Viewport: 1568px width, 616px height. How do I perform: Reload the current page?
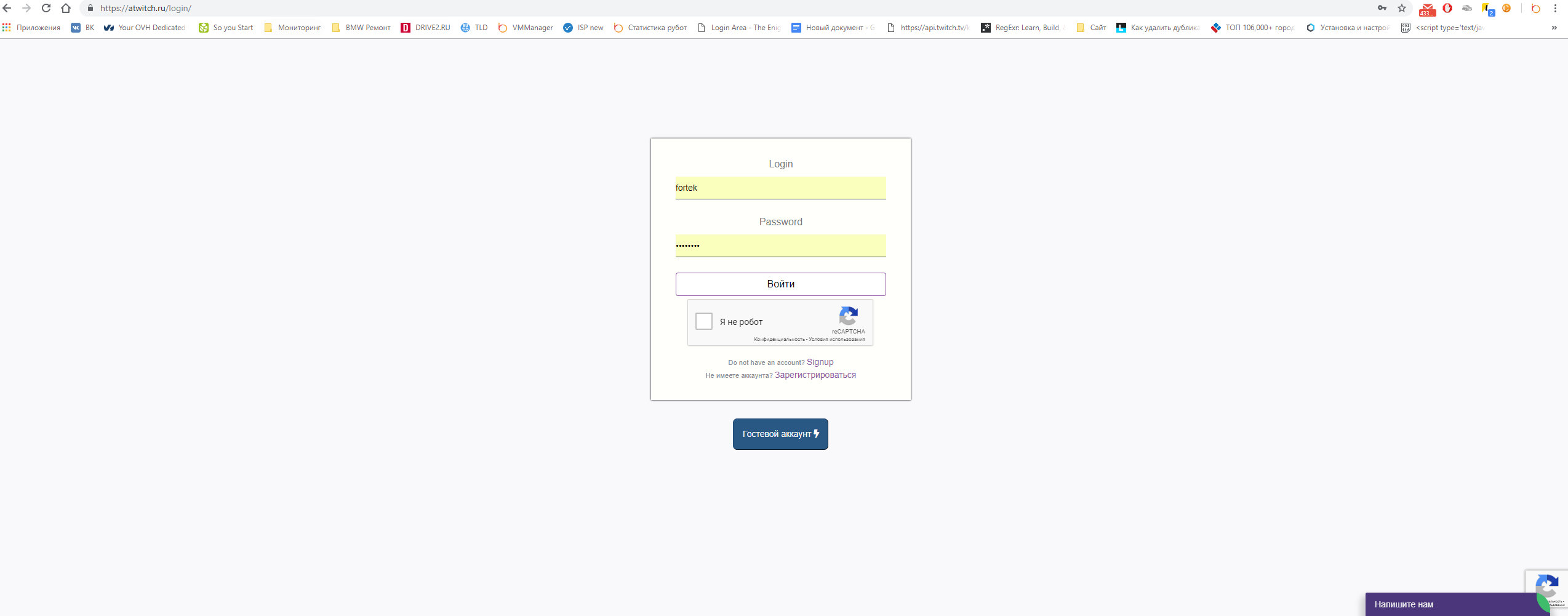46,8
